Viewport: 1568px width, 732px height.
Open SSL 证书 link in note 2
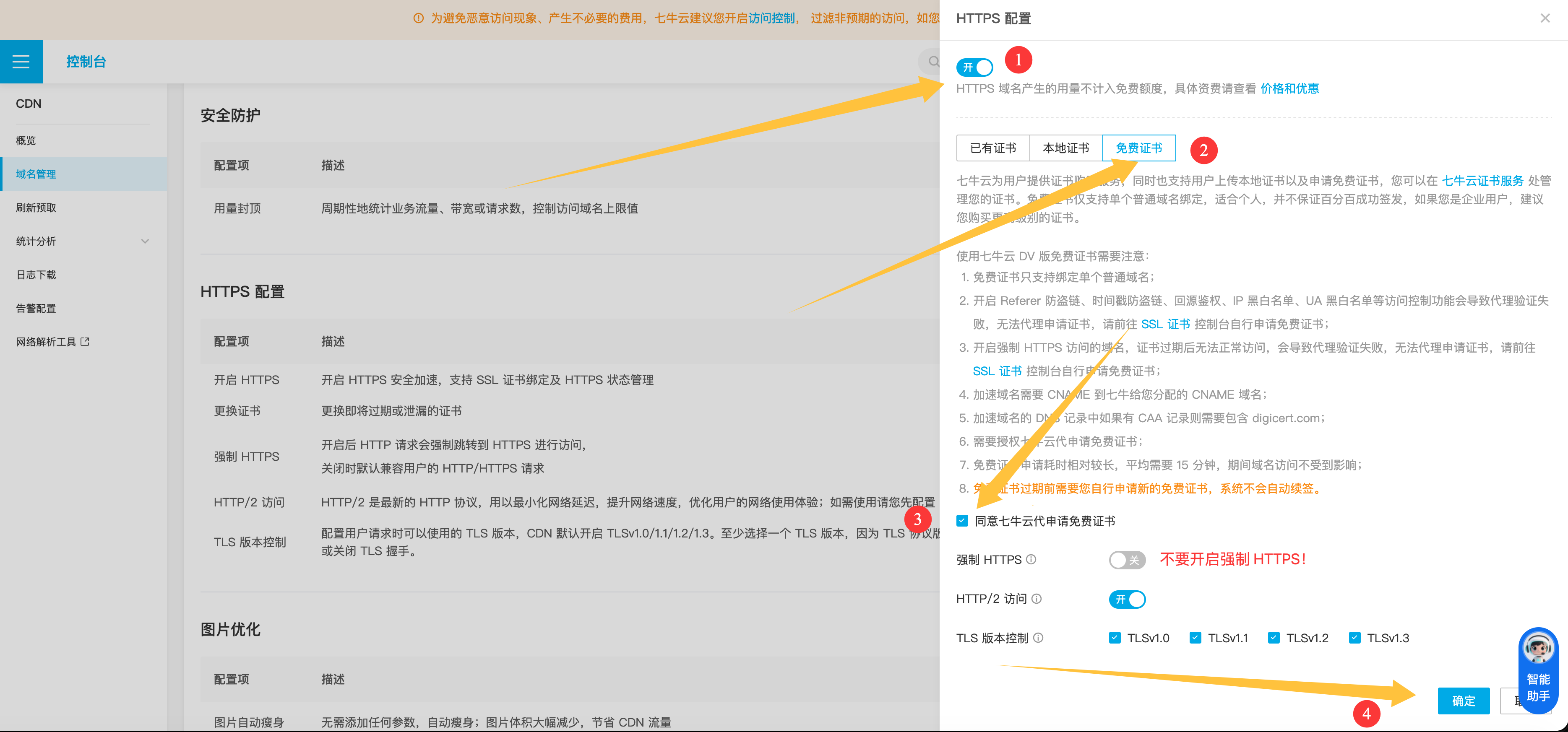1165,324
